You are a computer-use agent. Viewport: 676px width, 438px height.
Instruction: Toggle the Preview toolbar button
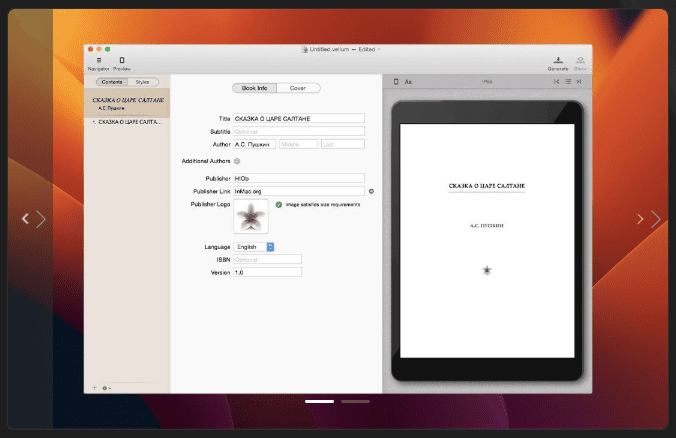tap(122, 63)
